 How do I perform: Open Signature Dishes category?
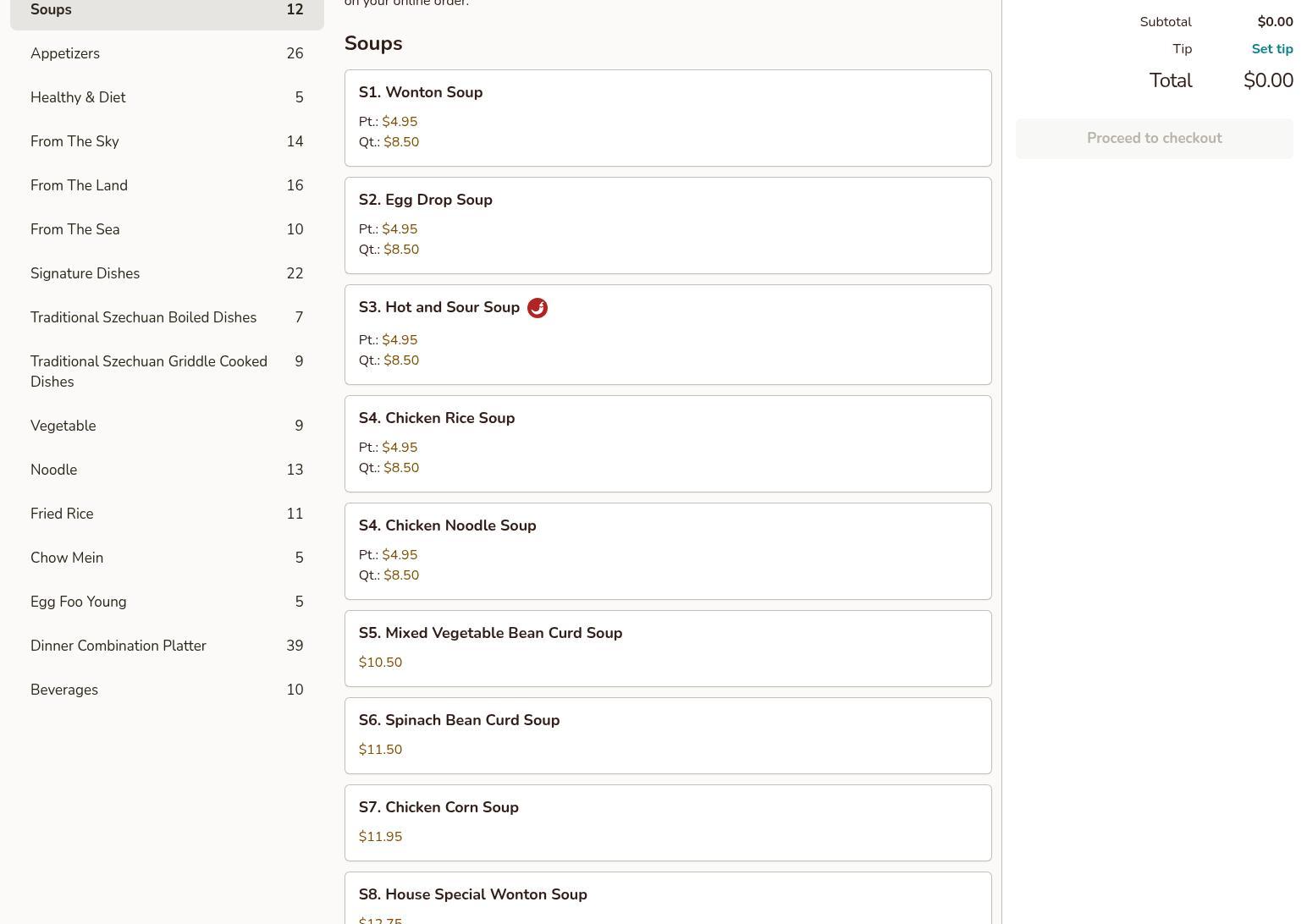click(166, 273)
